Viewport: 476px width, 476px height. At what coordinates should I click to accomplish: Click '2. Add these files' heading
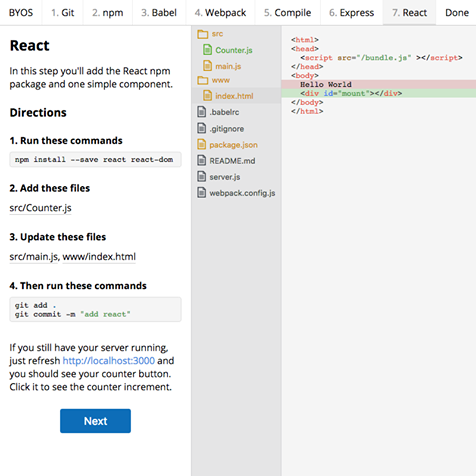(x=50, y=188)
